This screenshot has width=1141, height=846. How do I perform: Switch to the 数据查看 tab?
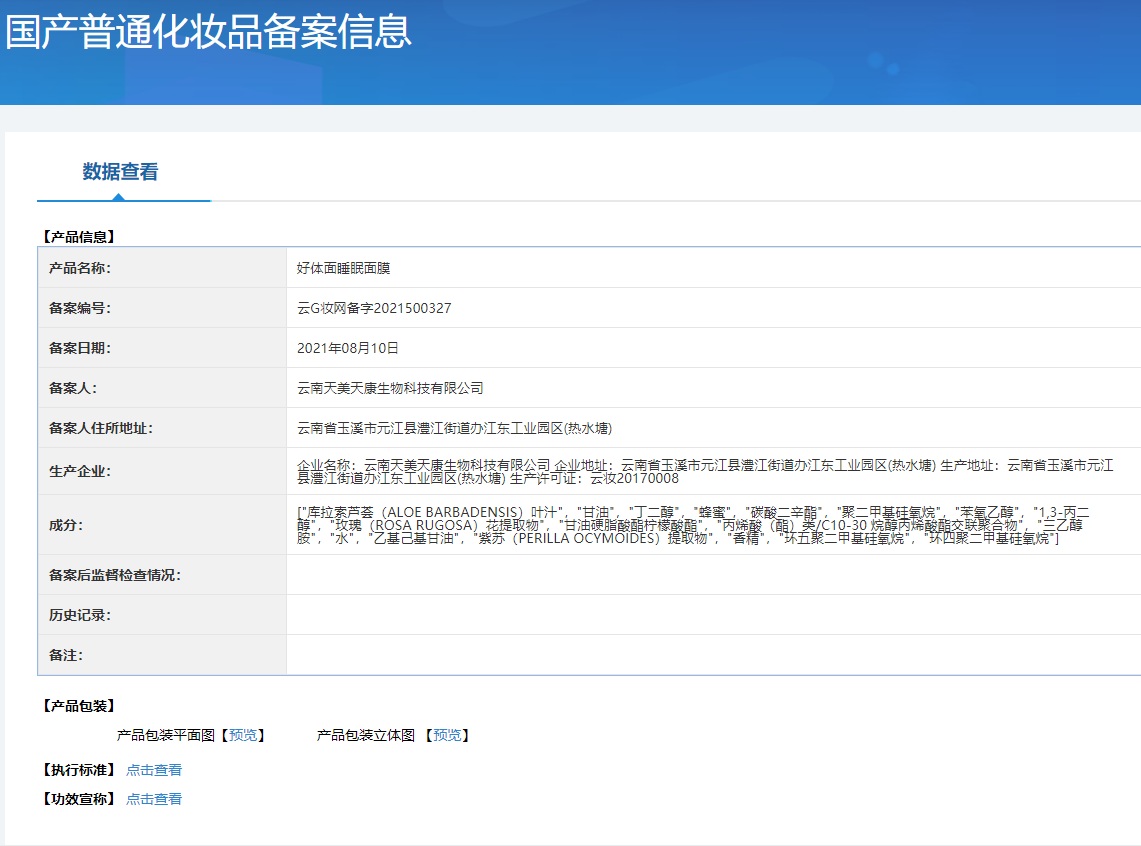click(120, 172)
